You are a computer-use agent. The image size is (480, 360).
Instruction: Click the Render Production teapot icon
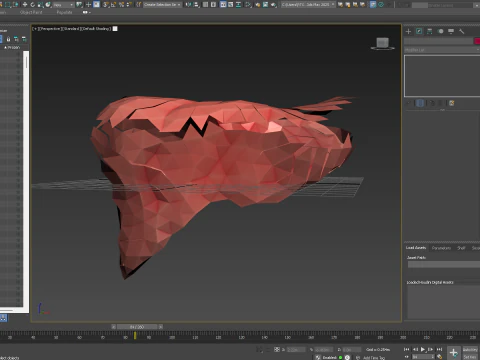coord(273,5)
